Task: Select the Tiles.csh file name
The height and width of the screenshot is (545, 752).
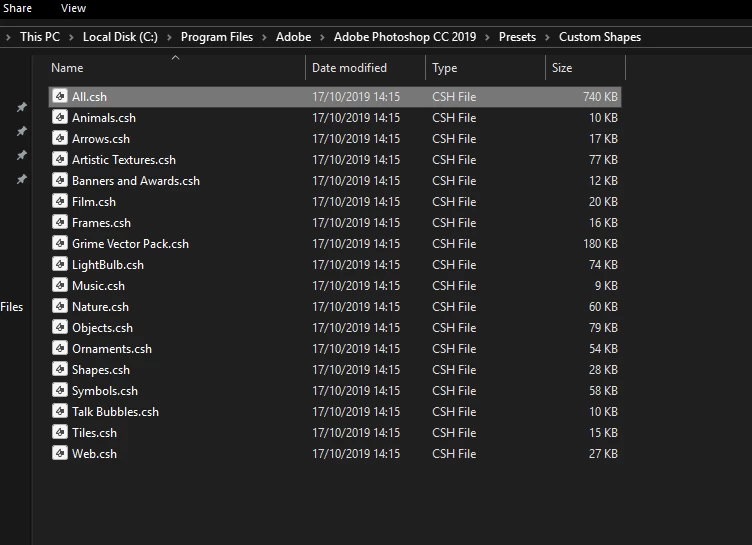Action: click(x=94, y=433)
